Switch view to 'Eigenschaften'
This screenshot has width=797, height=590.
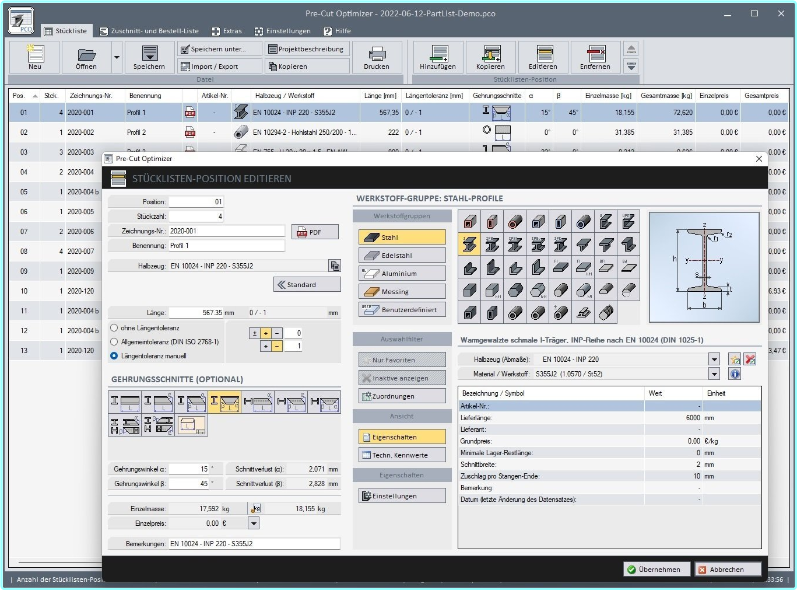click(x=402, y=437)
